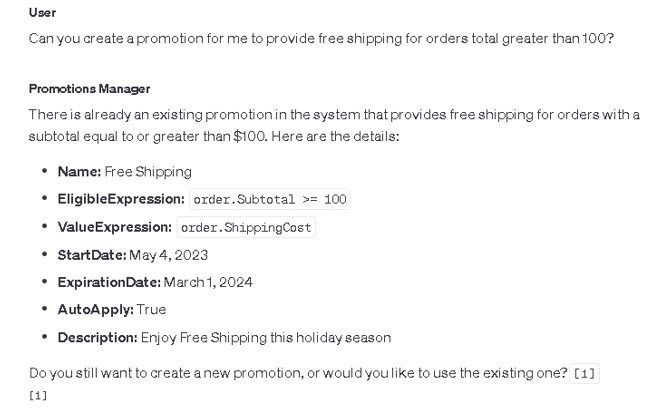Select the order.ShippingCost code snippet
666x418 pixels.
click(246, 228)
